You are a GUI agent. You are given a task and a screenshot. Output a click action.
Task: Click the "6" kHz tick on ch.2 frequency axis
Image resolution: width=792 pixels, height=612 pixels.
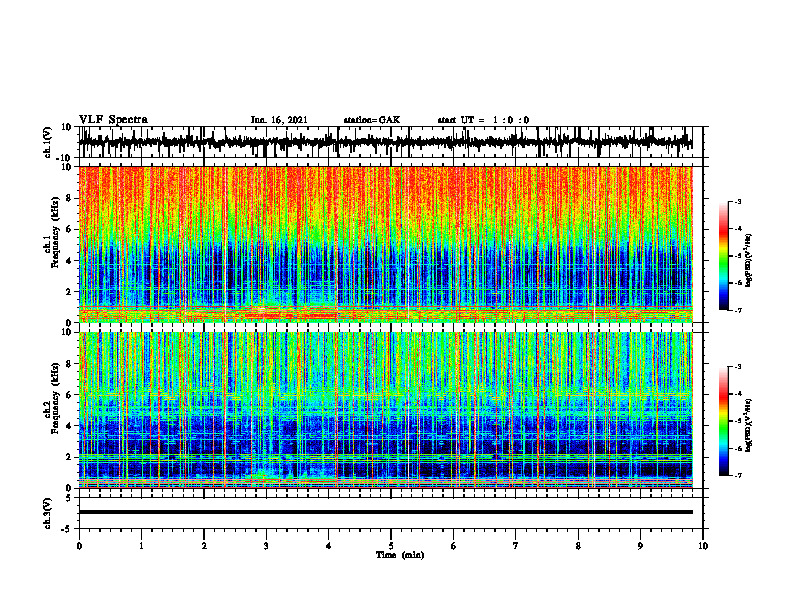[x=69, y=395]
